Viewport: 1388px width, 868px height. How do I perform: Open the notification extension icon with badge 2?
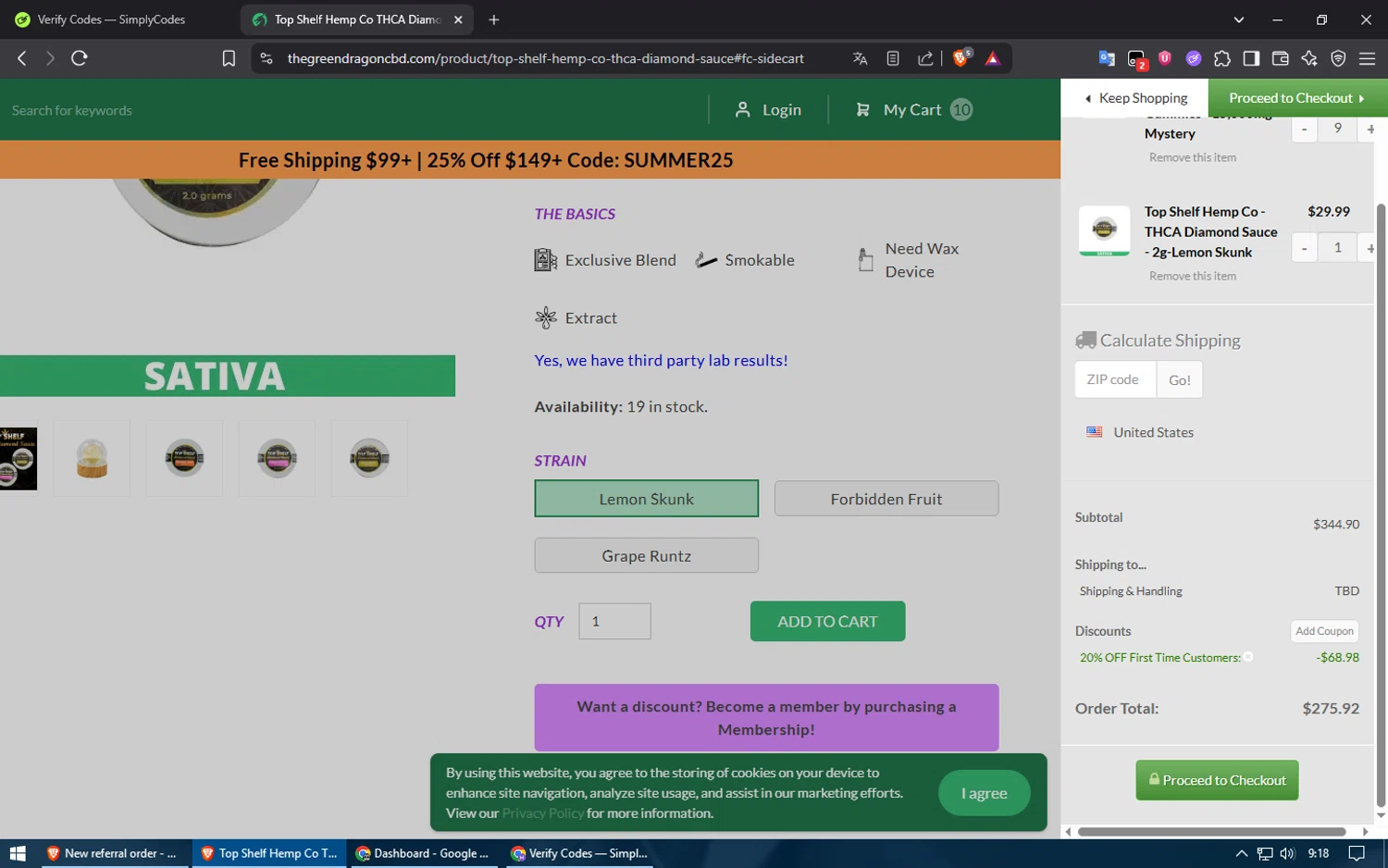point(1136,59)
